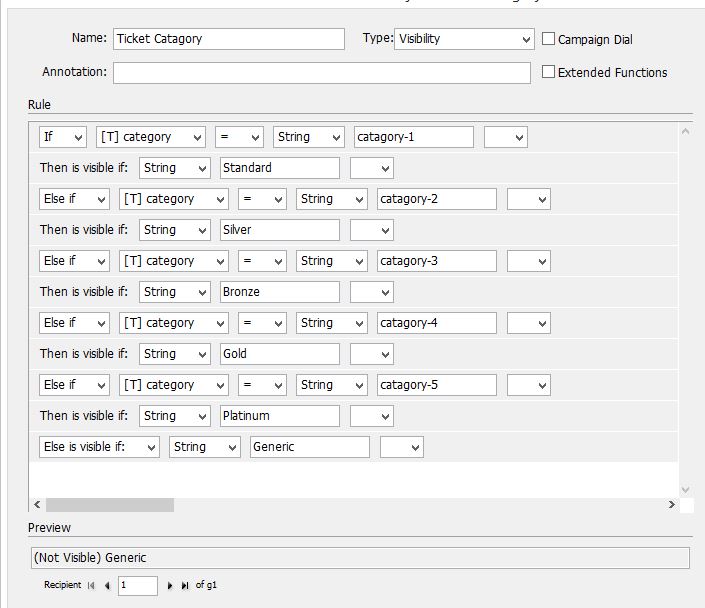Click the Name field containing Ticket Catagory
The height and width of the screenshot is (608, 705).
click(x=229, y=39)
